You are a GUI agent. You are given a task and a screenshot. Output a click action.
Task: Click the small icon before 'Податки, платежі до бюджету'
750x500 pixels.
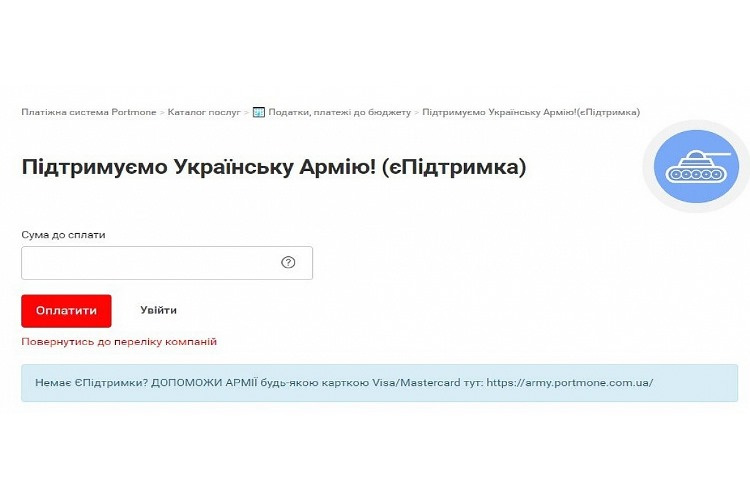[258, 112]
